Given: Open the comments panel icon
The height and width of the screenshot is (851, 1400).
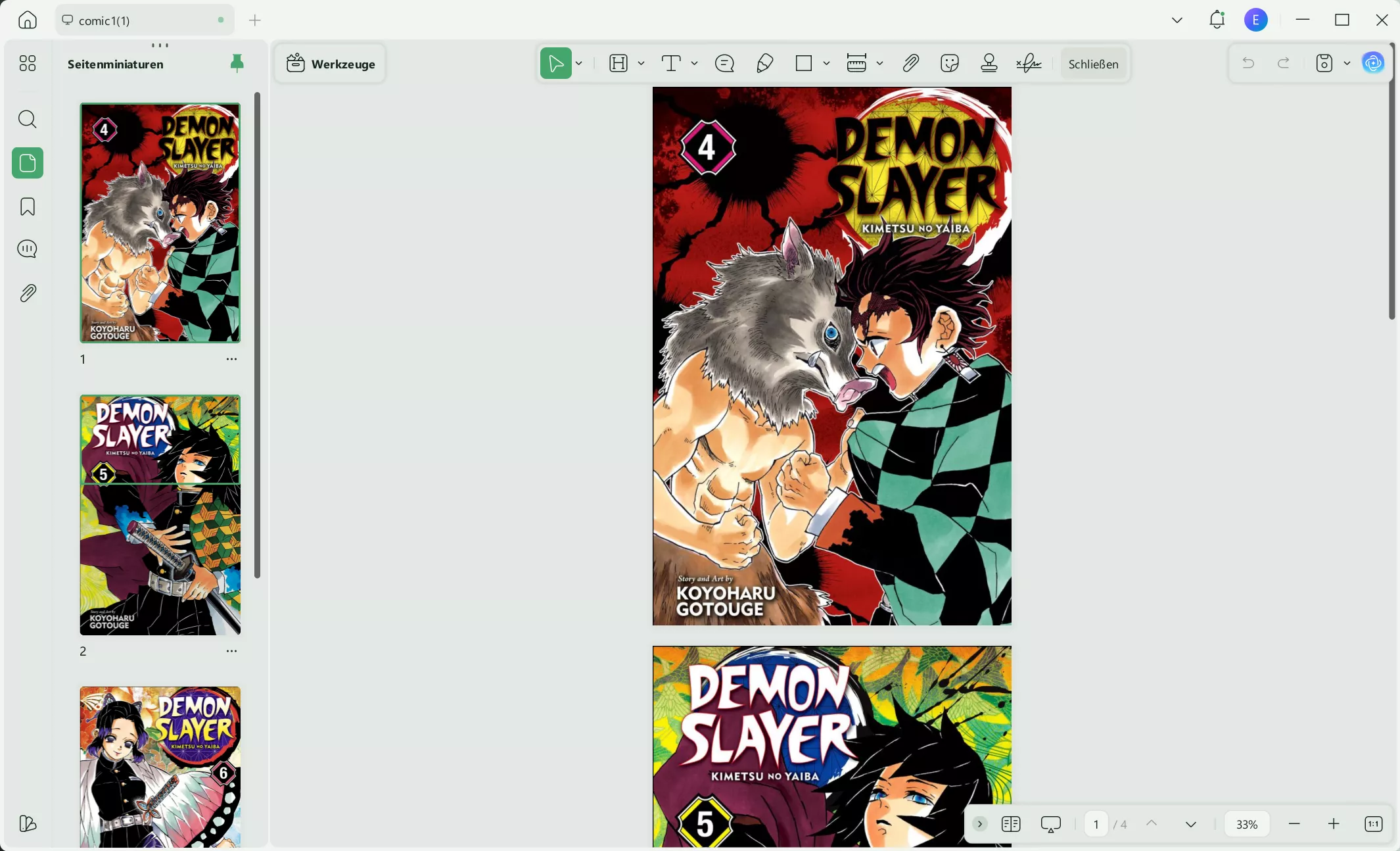Looking at the screenshot, I should 28,249.
